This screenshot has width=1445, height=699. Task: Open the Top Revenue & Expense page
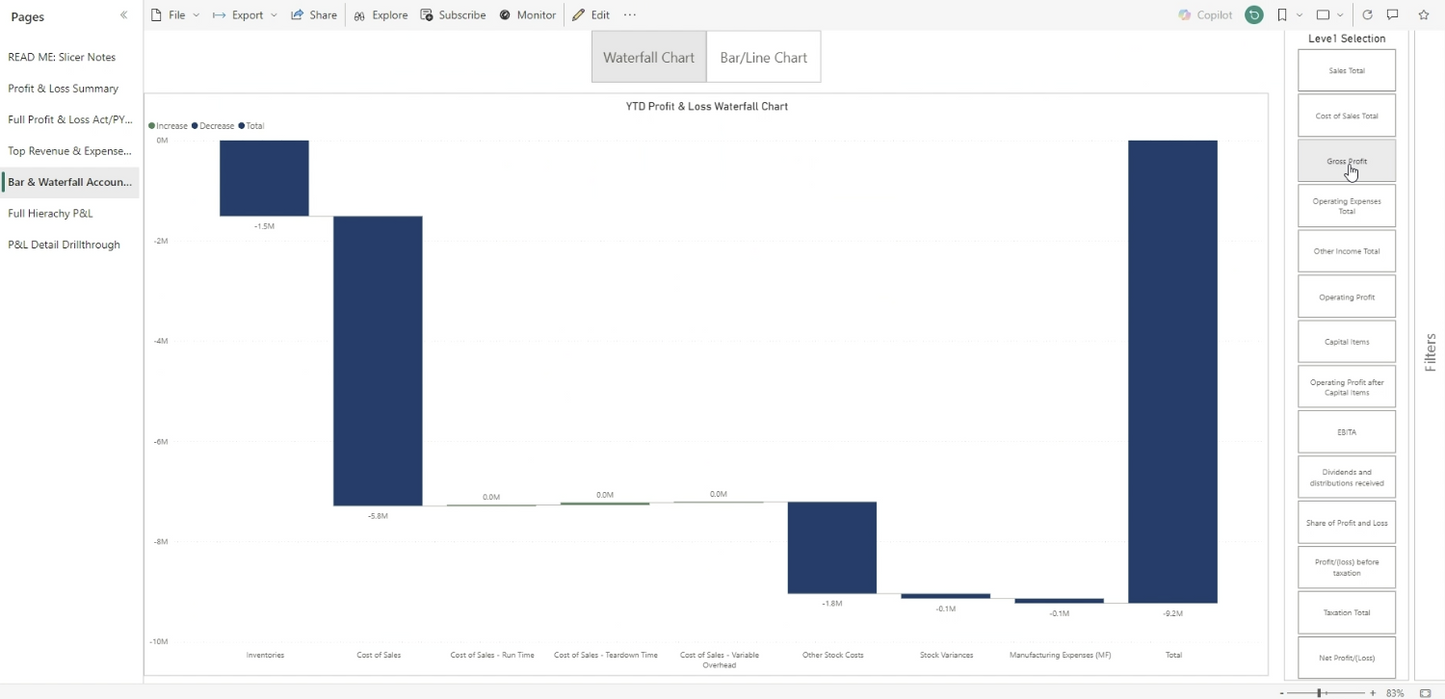click(70, 151)
